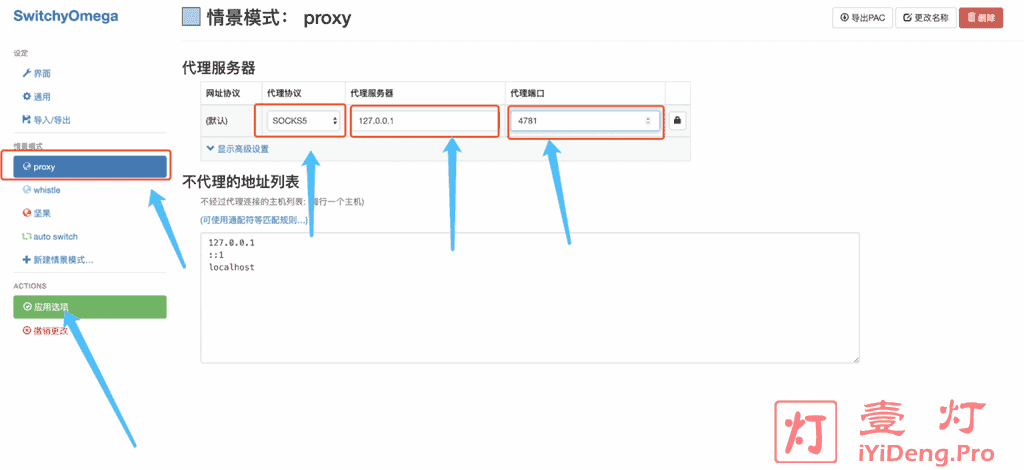Click the 代理端口 column header
The image size is (1024, 470).
pyautogui.click(x=528, y=93)
